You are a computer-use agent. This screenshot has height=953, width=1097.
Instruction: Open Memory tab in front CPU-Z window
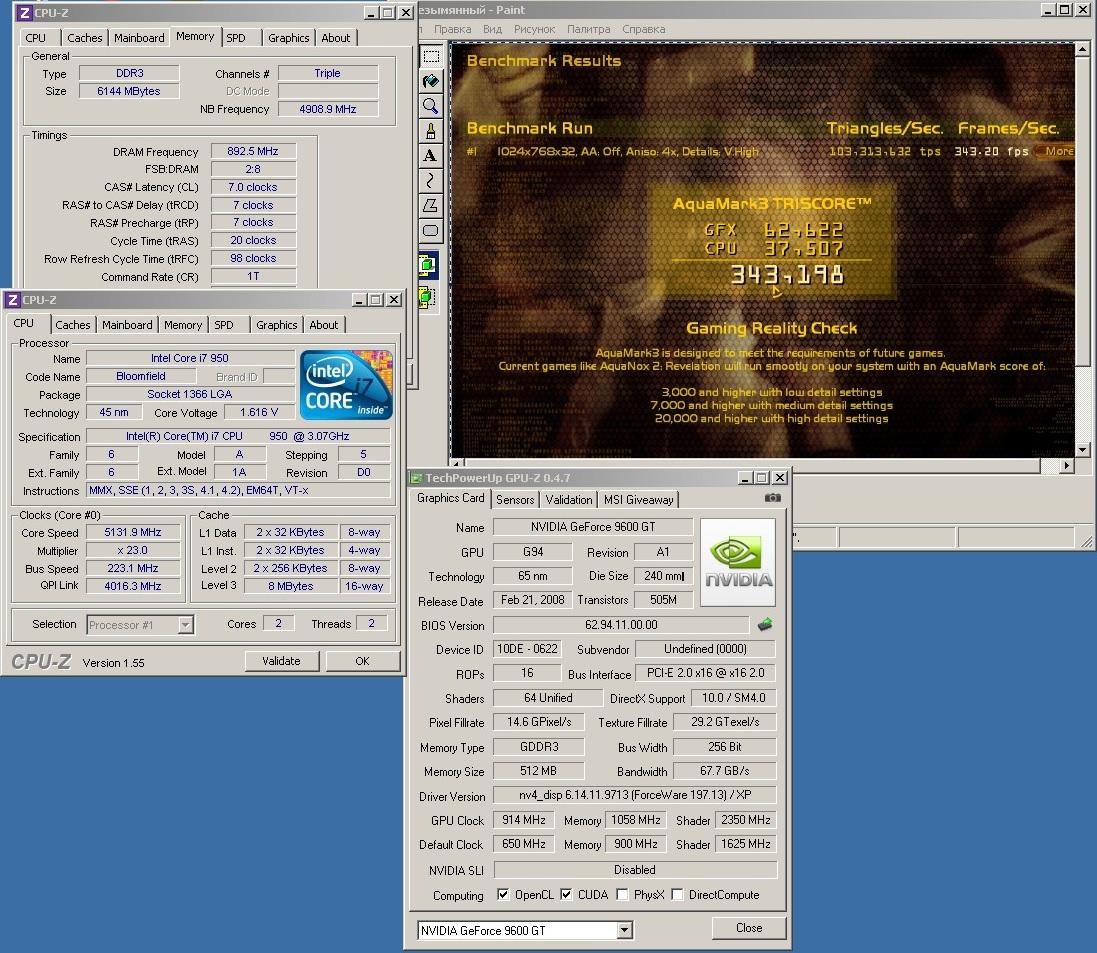pyautogui.click(x=183, y=325)
